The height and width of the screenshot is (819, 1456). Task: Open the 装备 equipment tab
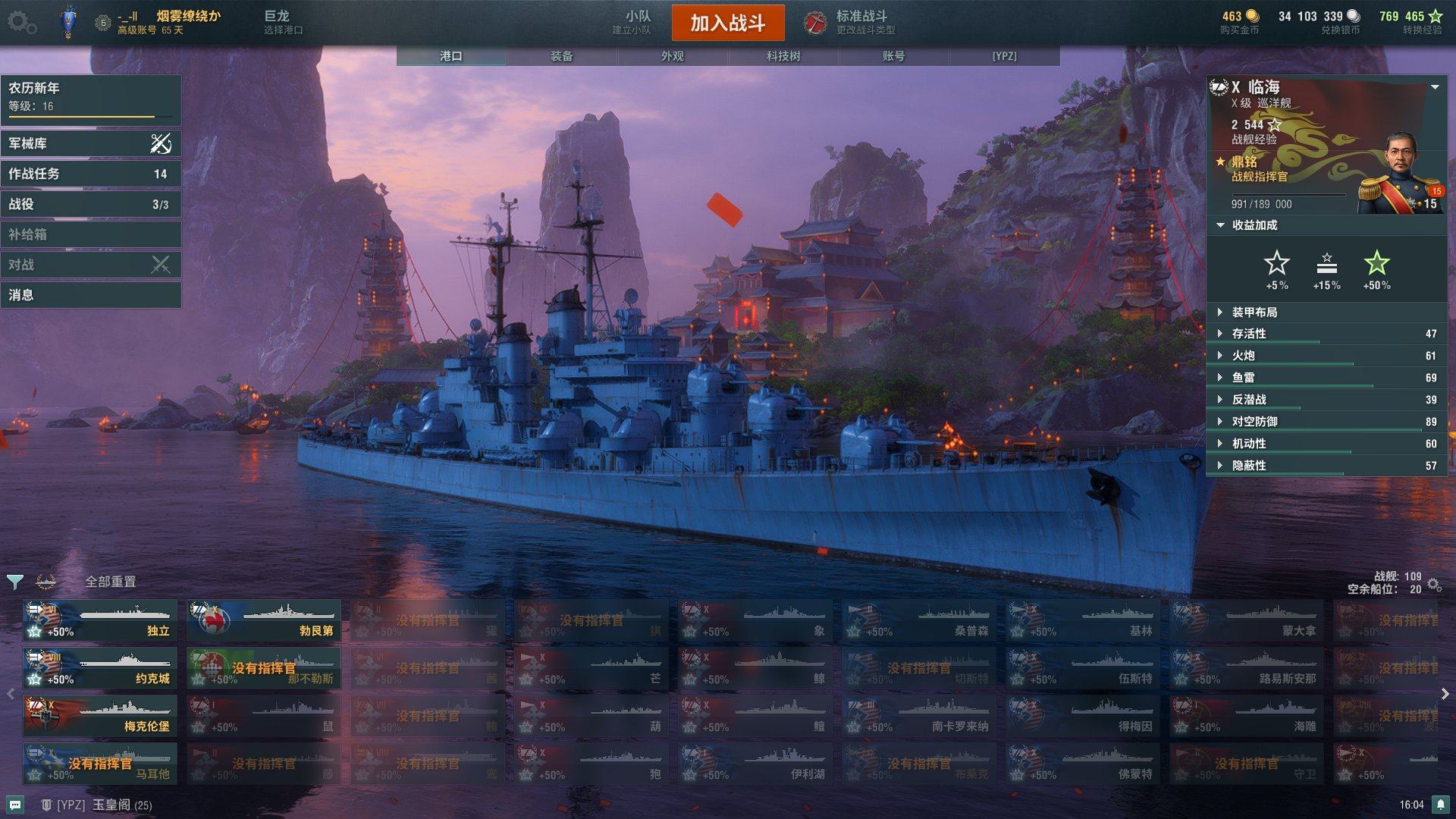(562, 56)
